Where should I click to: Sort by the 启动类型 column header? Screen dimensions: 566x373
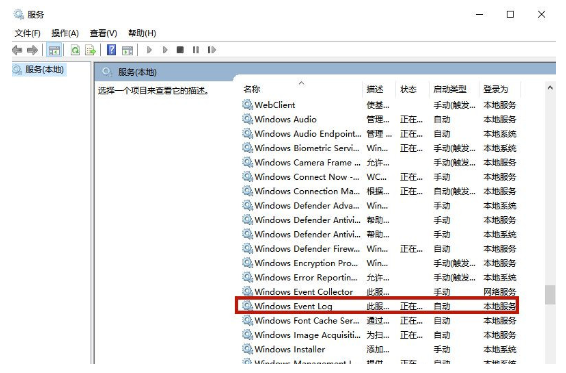click(x=450, y=89)
